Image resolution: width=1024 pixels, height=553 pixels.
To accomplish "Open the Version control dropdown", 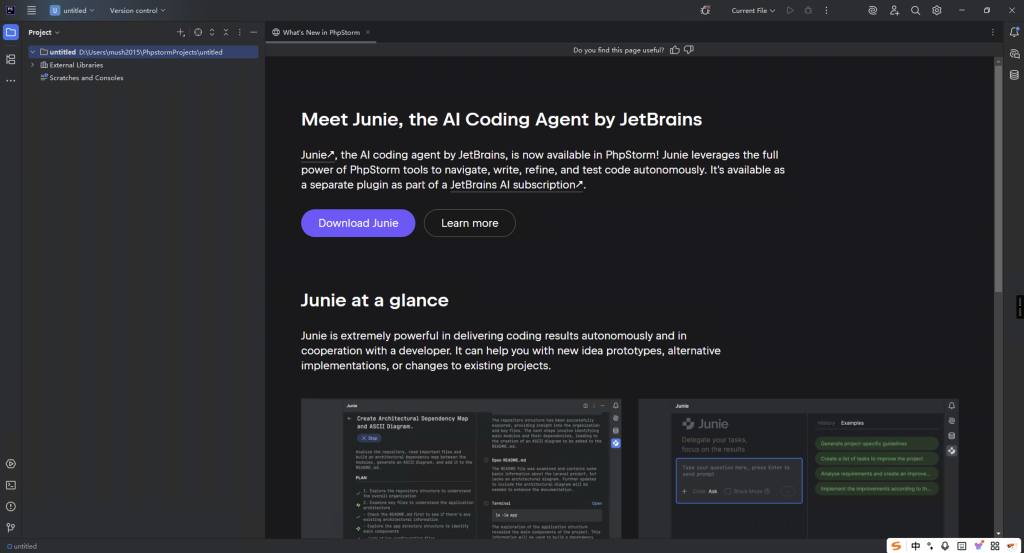I will tap(137, 10).
